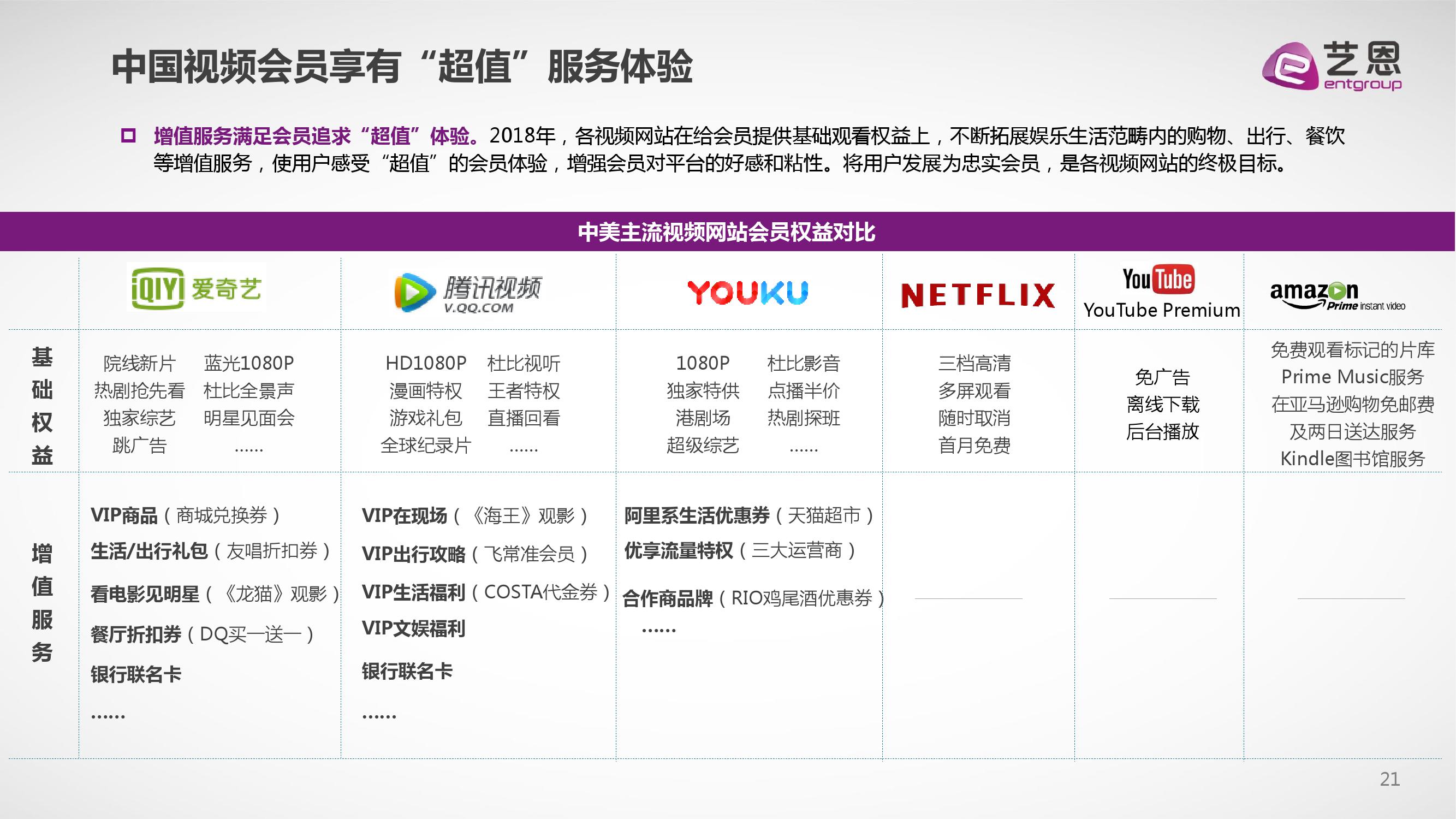1456x819 pixels.
Task: Click the VIP商品（商城兑换券）entry
Action: [x=187, y=514]
